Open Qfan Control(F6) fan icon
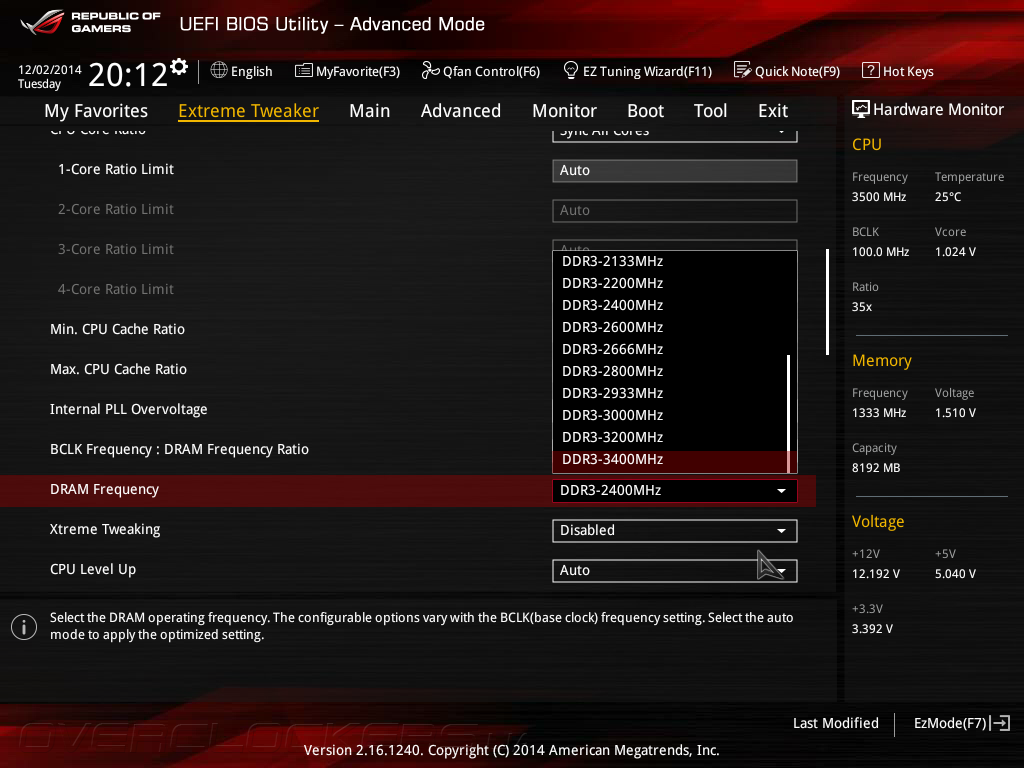Image resolution: width=1024 pixels, height=768 pixels. tap(430, 71)
